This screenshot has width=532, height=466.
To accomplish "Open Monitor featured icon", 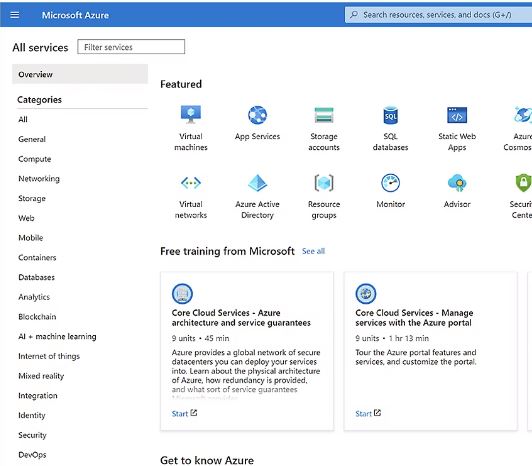I will (x=390, y=183).
